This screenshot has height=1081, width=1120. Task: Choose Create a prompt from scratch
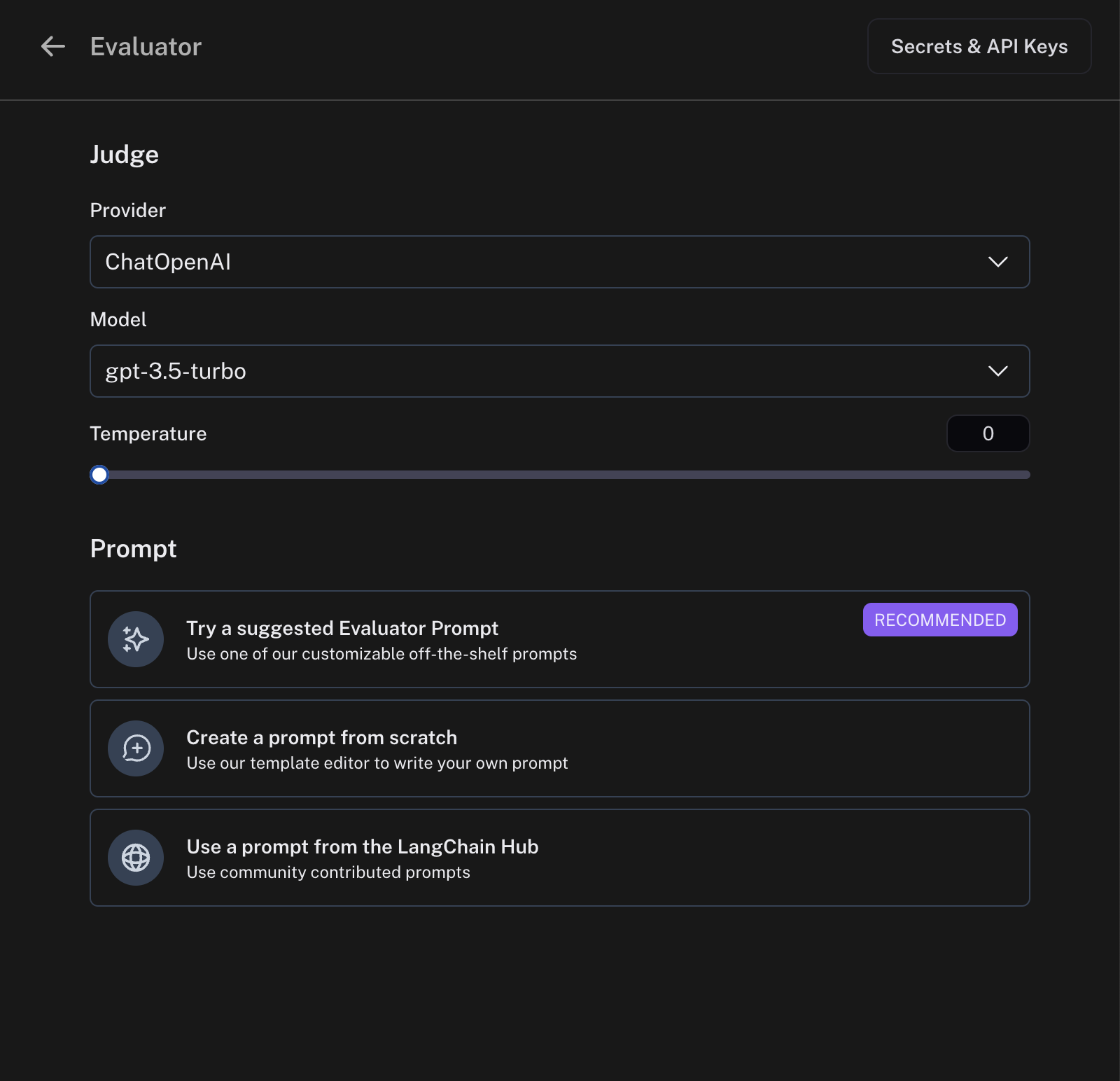[x=322, y=737]
